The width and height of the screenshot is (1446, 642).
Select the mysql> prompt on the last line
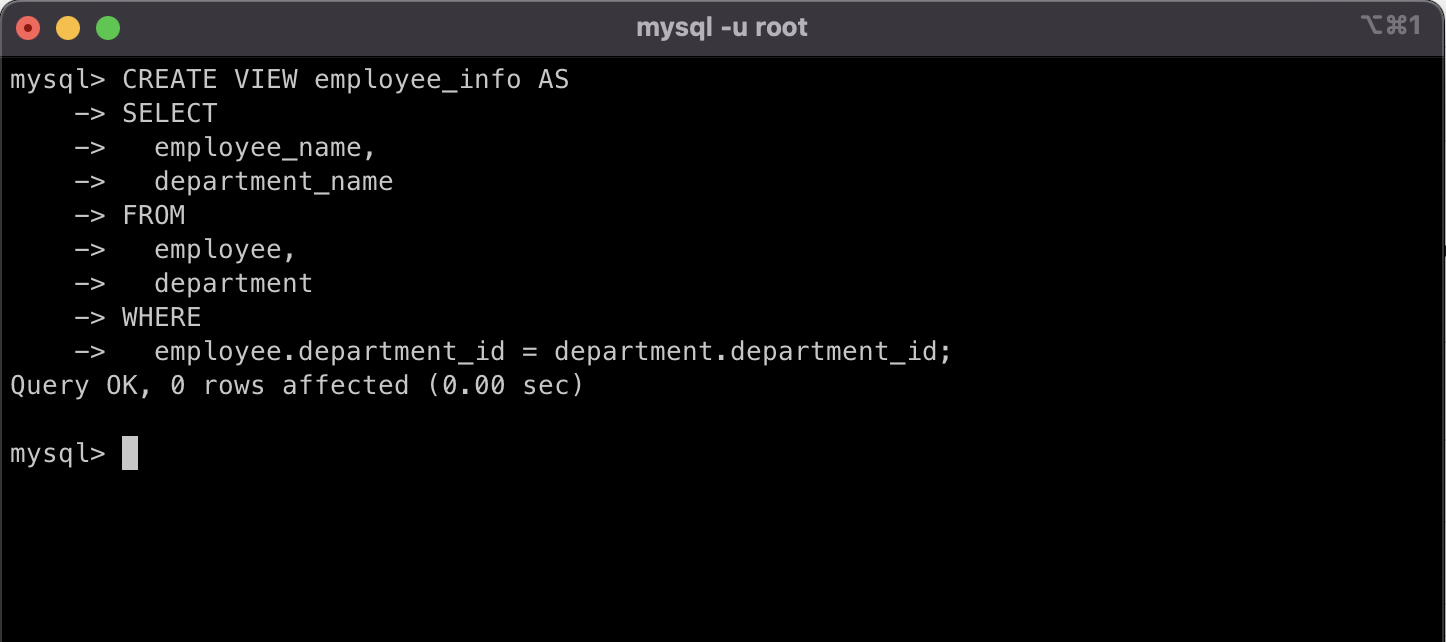(x=55, y=453)
